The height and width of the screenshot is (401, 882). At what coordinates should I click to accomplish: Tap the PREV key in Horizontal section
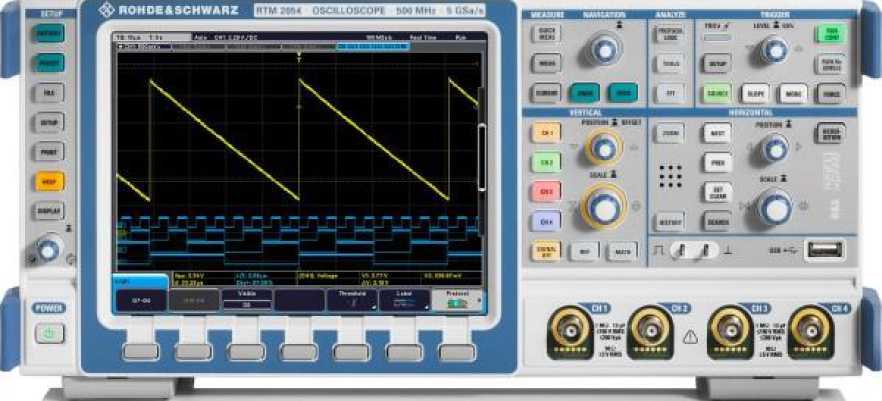pos(717,162)
